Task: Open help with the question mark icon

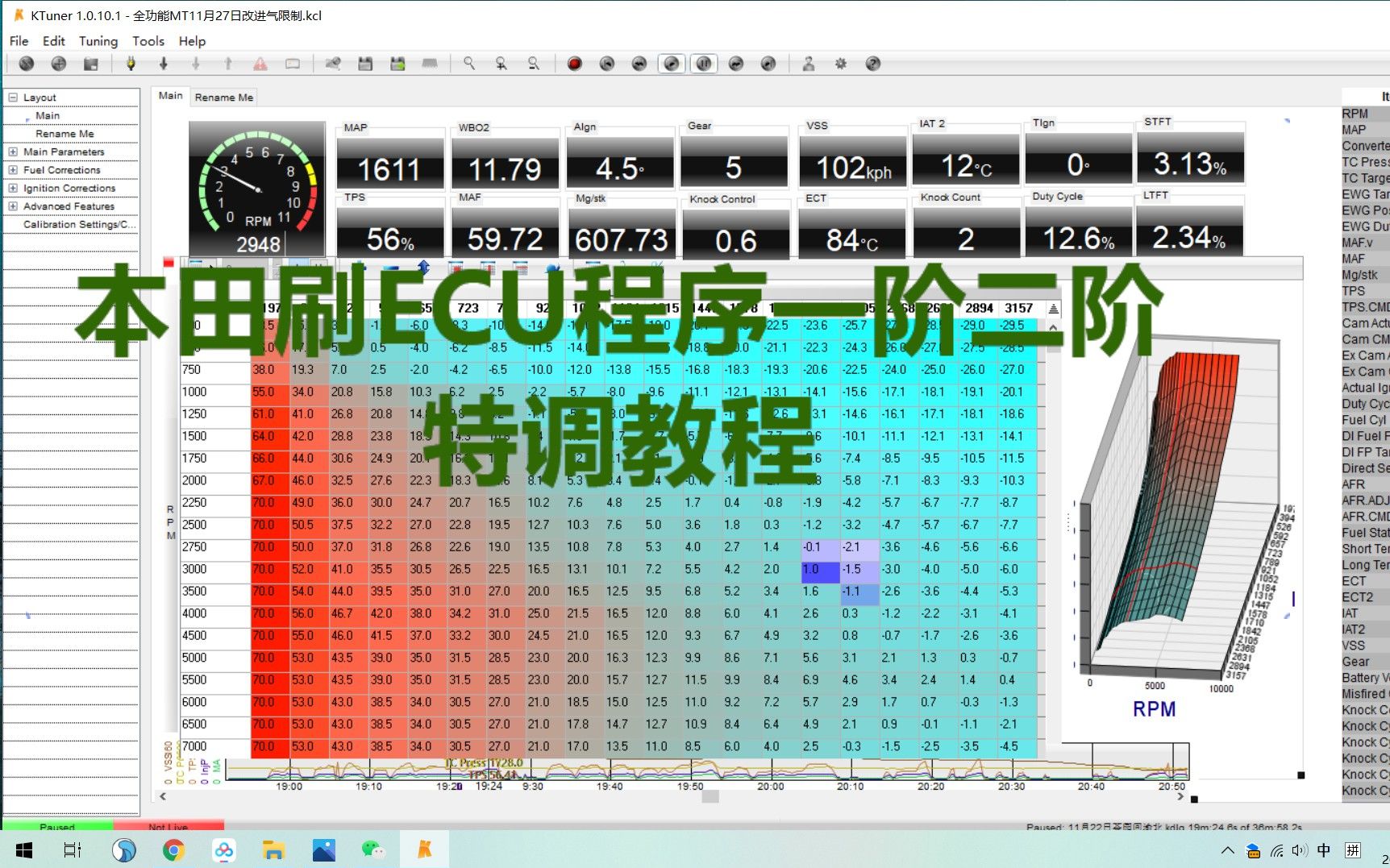Action: (873, 64)
